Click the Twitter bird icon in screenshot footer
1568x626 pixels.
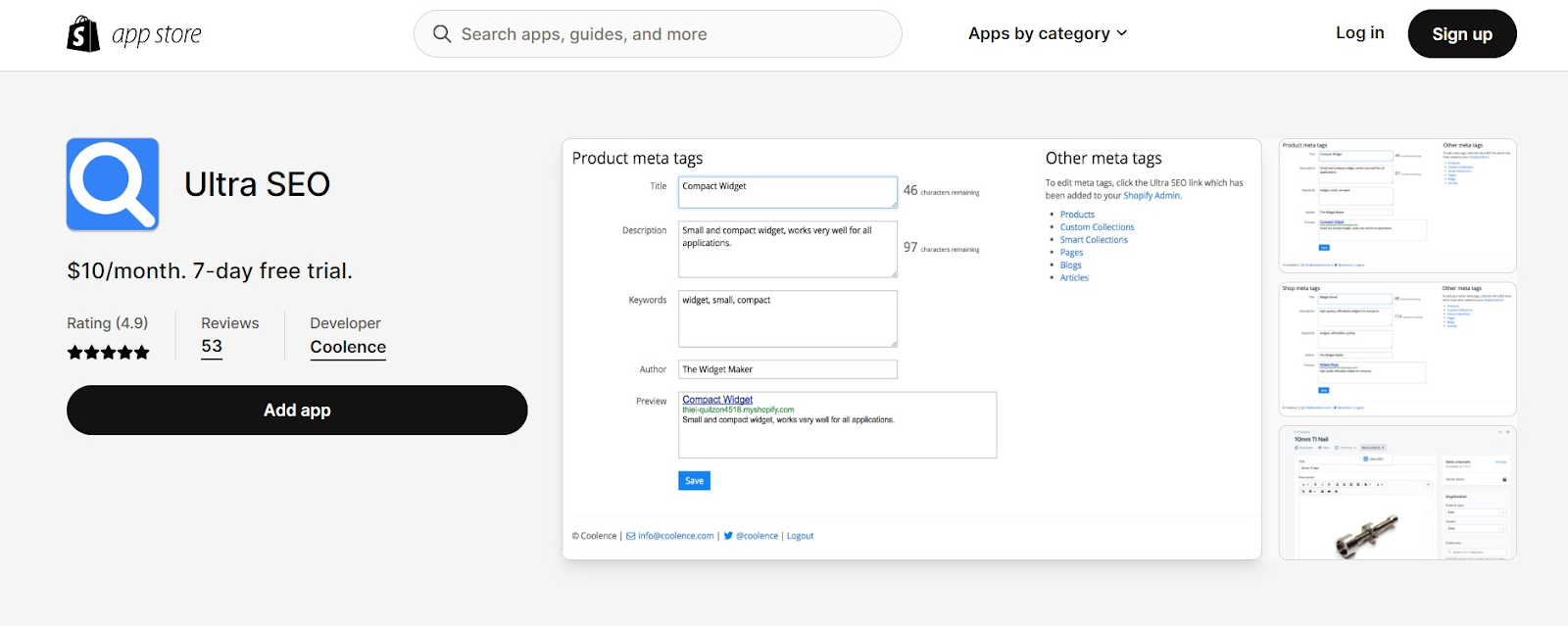[x=728, y=536]
